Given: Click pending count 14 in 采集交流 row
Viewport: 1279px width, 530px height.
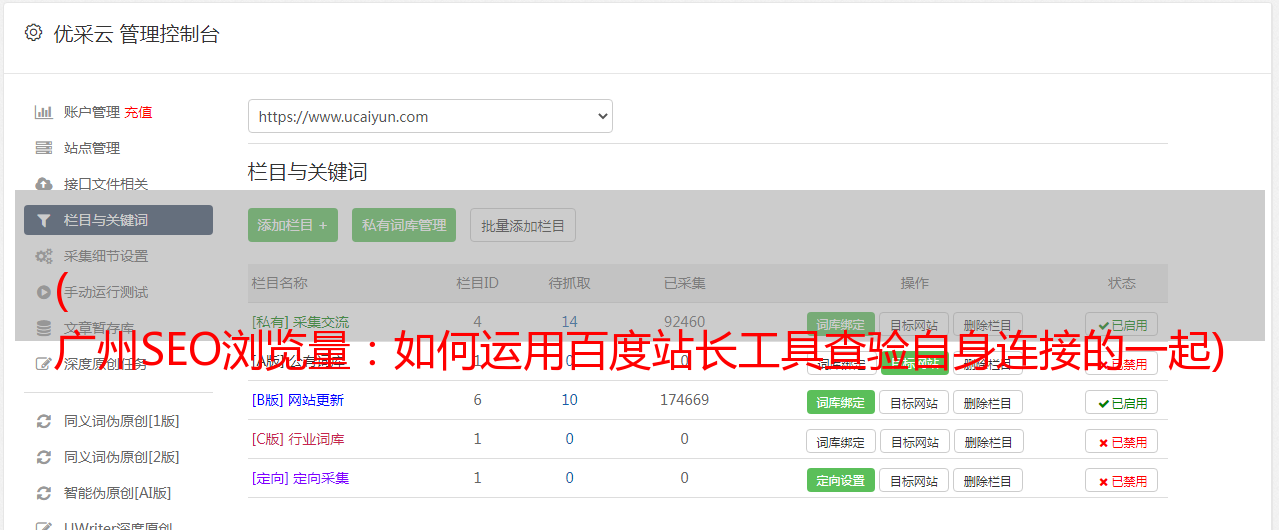Looking at the screenshot, I should tap(570, 322).
